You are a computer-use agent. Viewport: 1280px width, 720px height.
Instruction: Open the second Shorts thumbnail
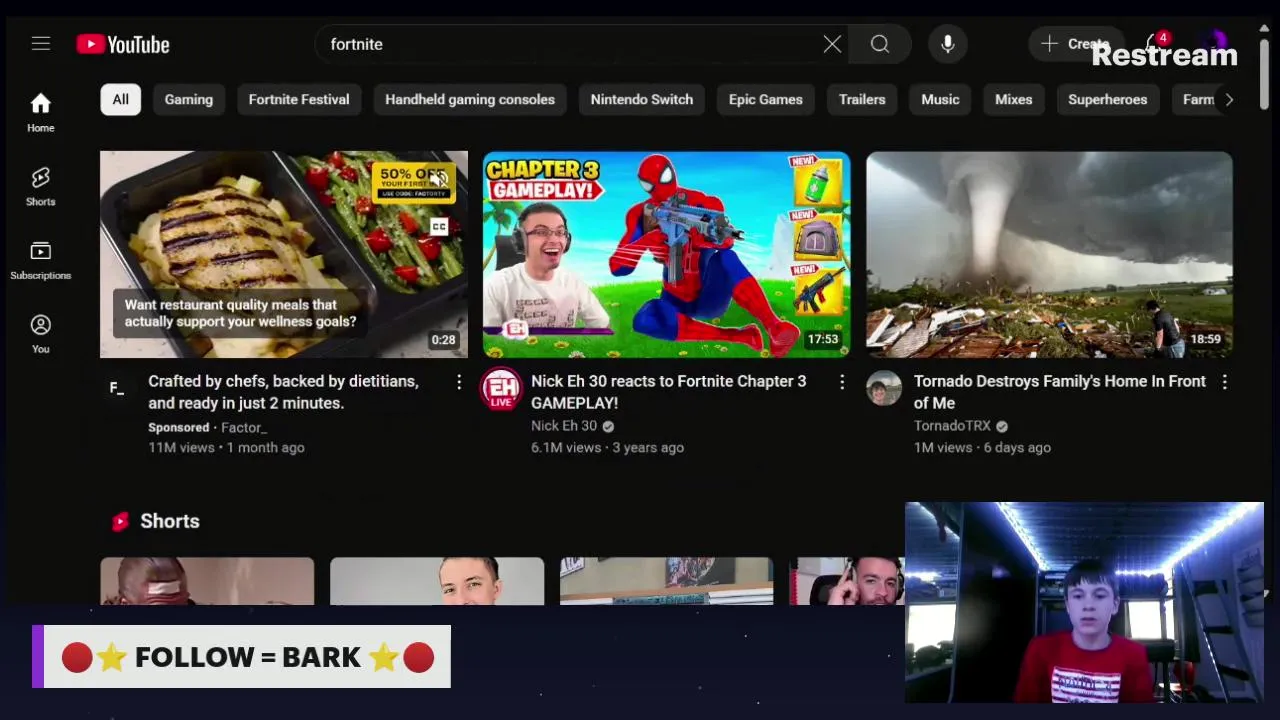tap(437, 581)
